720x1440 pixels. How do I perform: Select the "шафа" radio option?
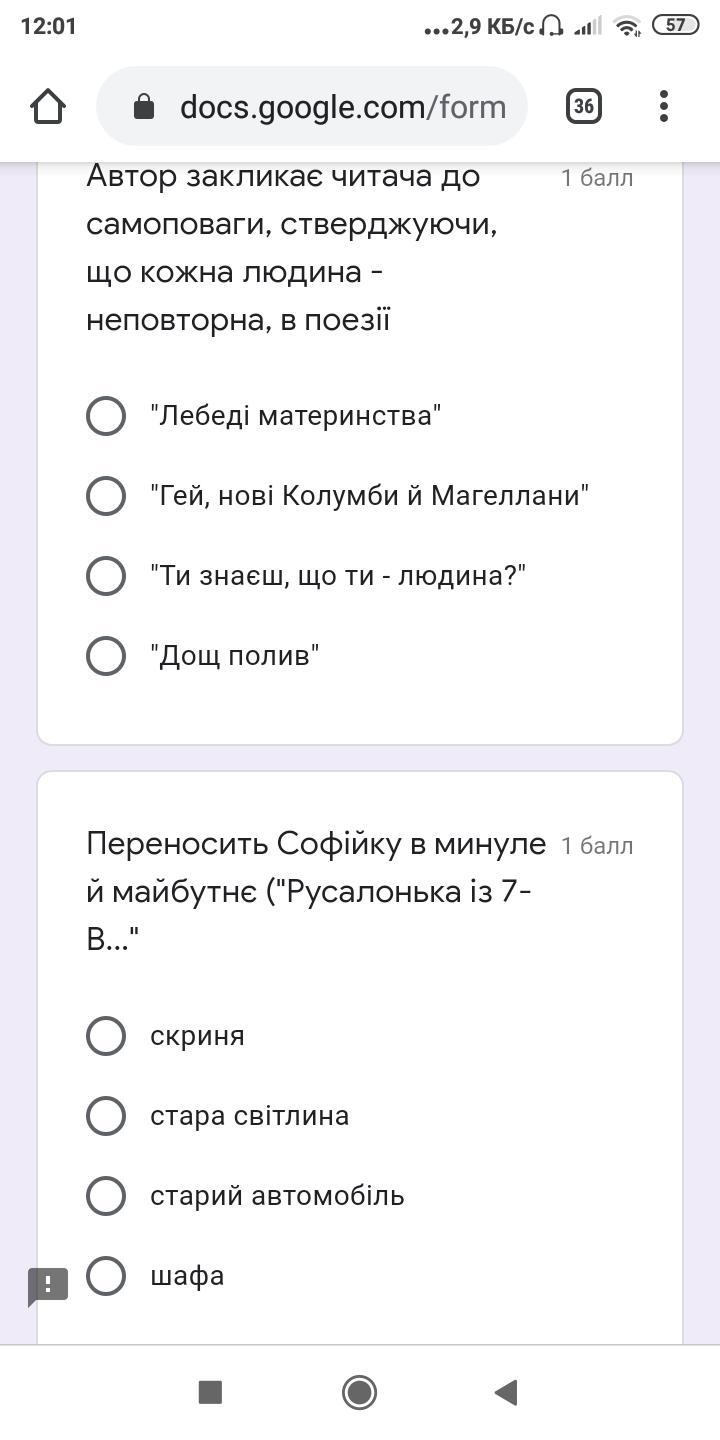pyautogui.click(x=106, y=1276)
